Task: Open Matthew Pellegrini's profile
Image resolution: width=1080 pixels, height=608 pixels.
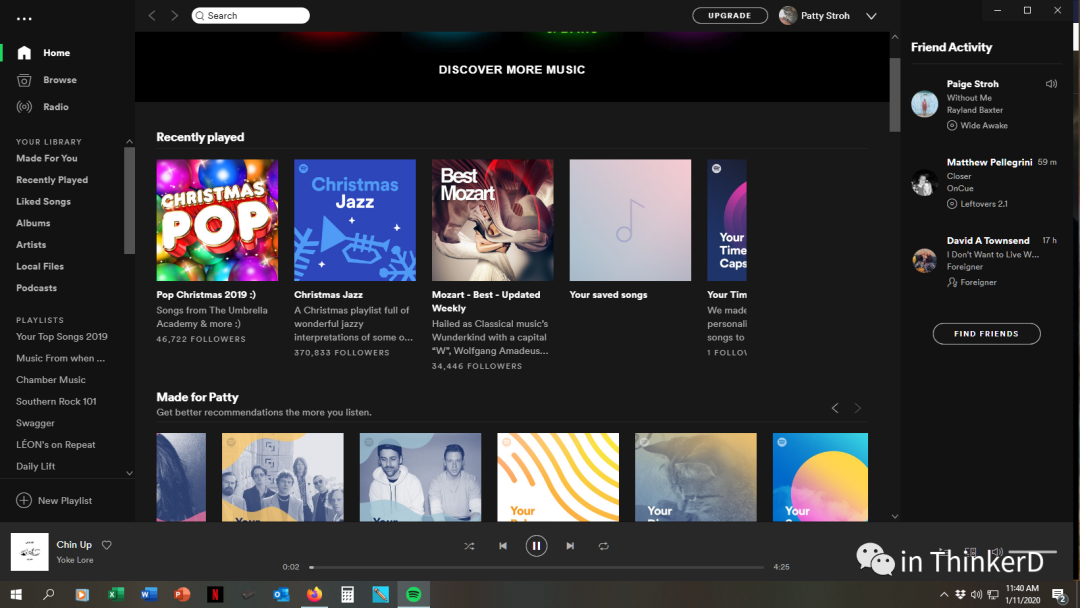Action: pos(989,163)
